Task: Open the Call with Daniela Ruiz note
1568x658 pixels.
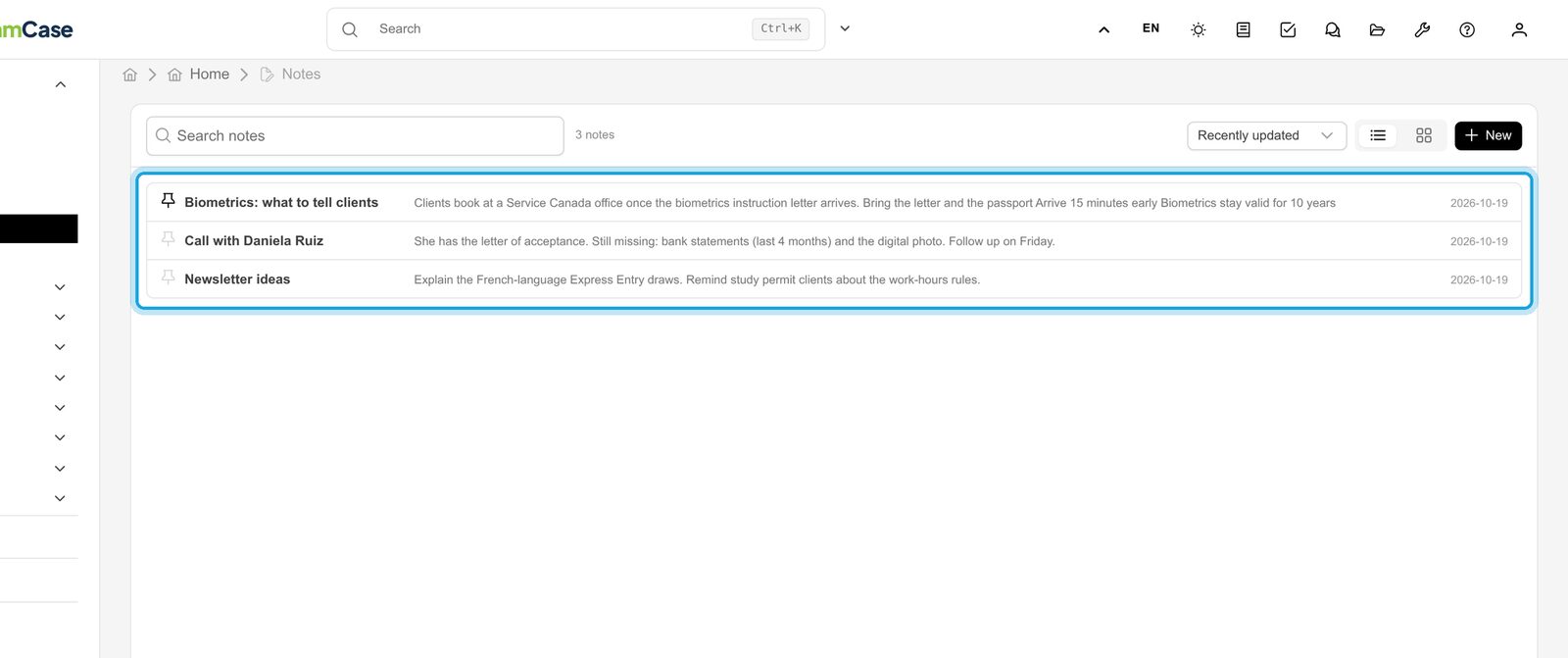Action: point(254,241)
